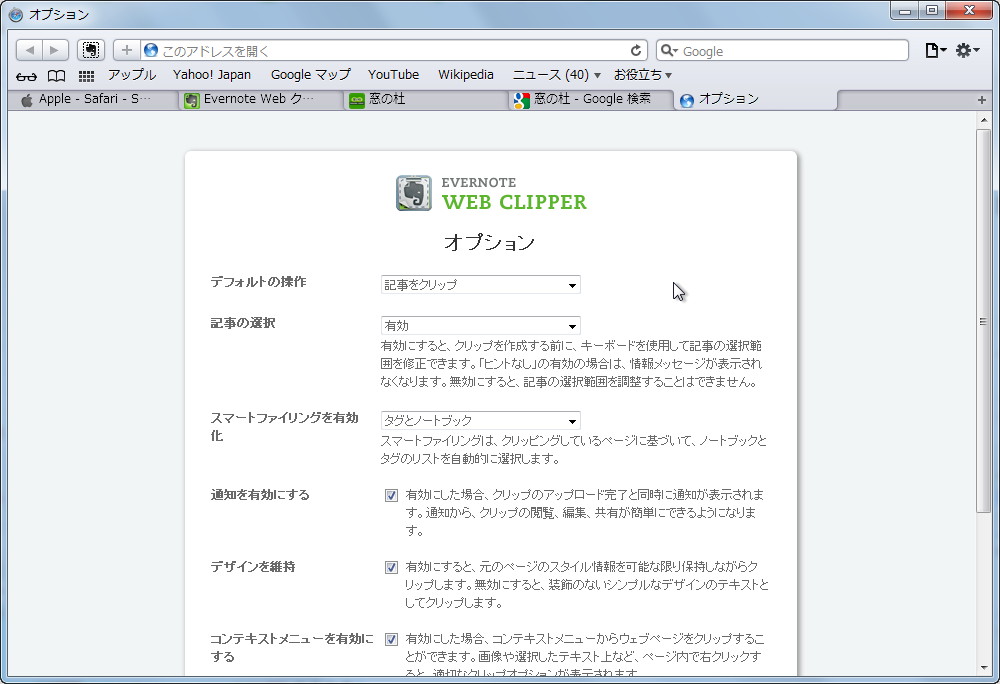Image resolution: width=1000 pixels, height=684 pixels.
Task: Switch to the 窓の杜 - Google 検索 tab
Action: pos(591,99)
